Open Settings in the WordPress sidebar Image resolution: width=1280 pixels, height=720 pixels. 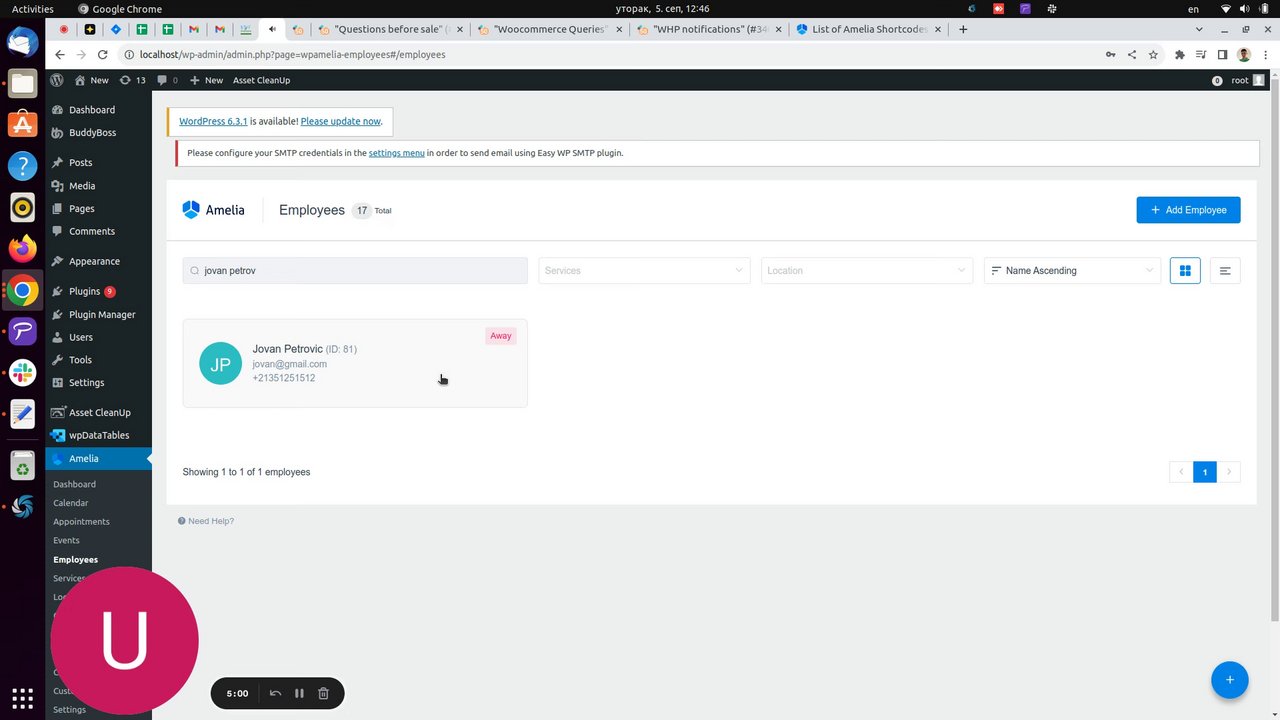point(86,383)
